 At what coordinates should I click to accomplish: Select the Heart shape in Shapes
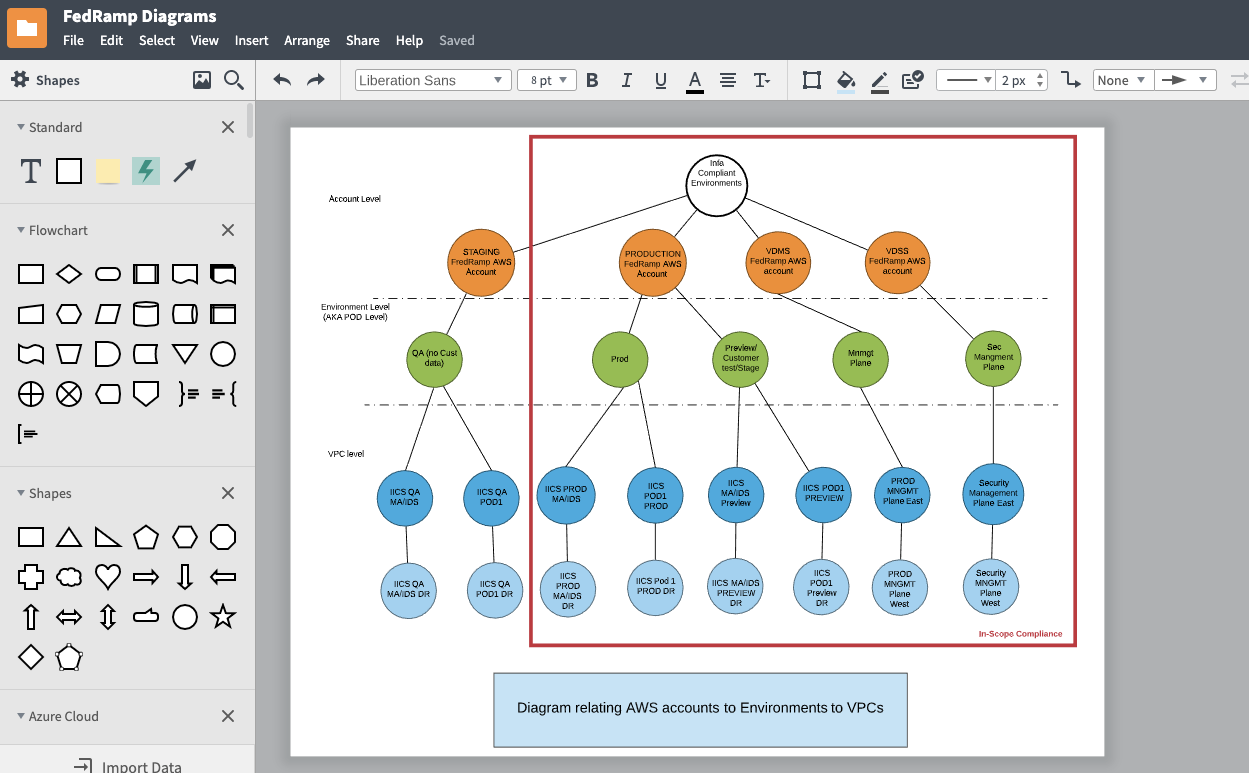coord(108,577)
